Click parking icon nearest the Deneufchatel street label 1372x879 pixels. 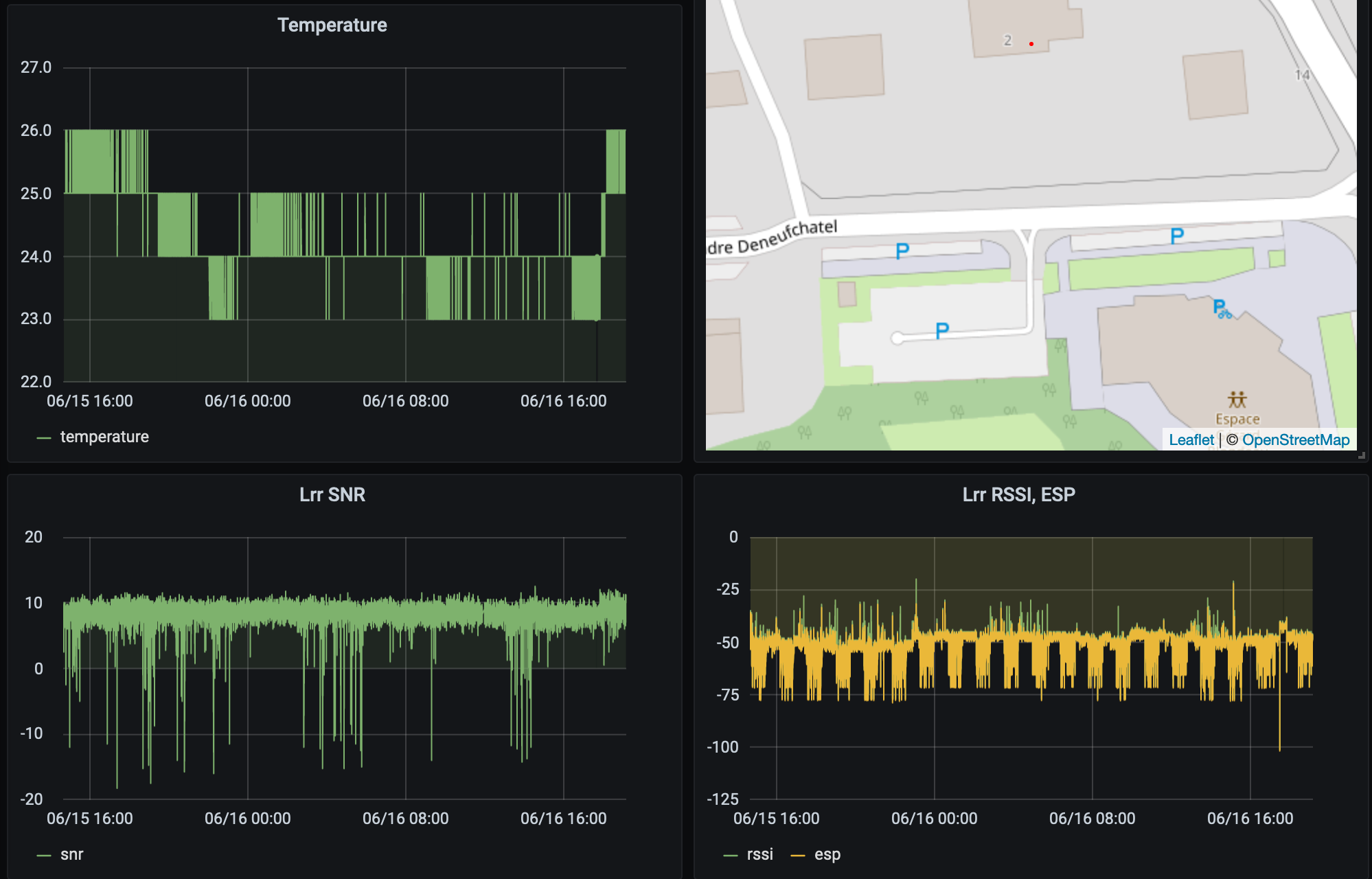tap(902, 251)
